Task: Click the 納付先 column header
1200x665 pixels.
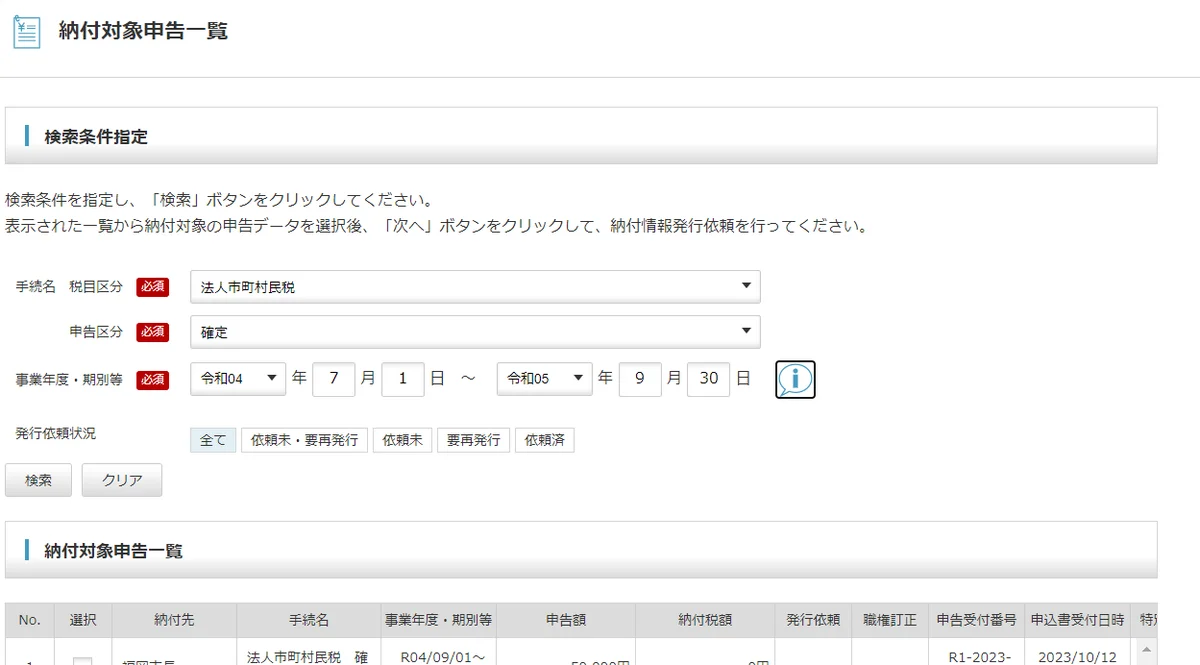Action: [x=174, y=620]
